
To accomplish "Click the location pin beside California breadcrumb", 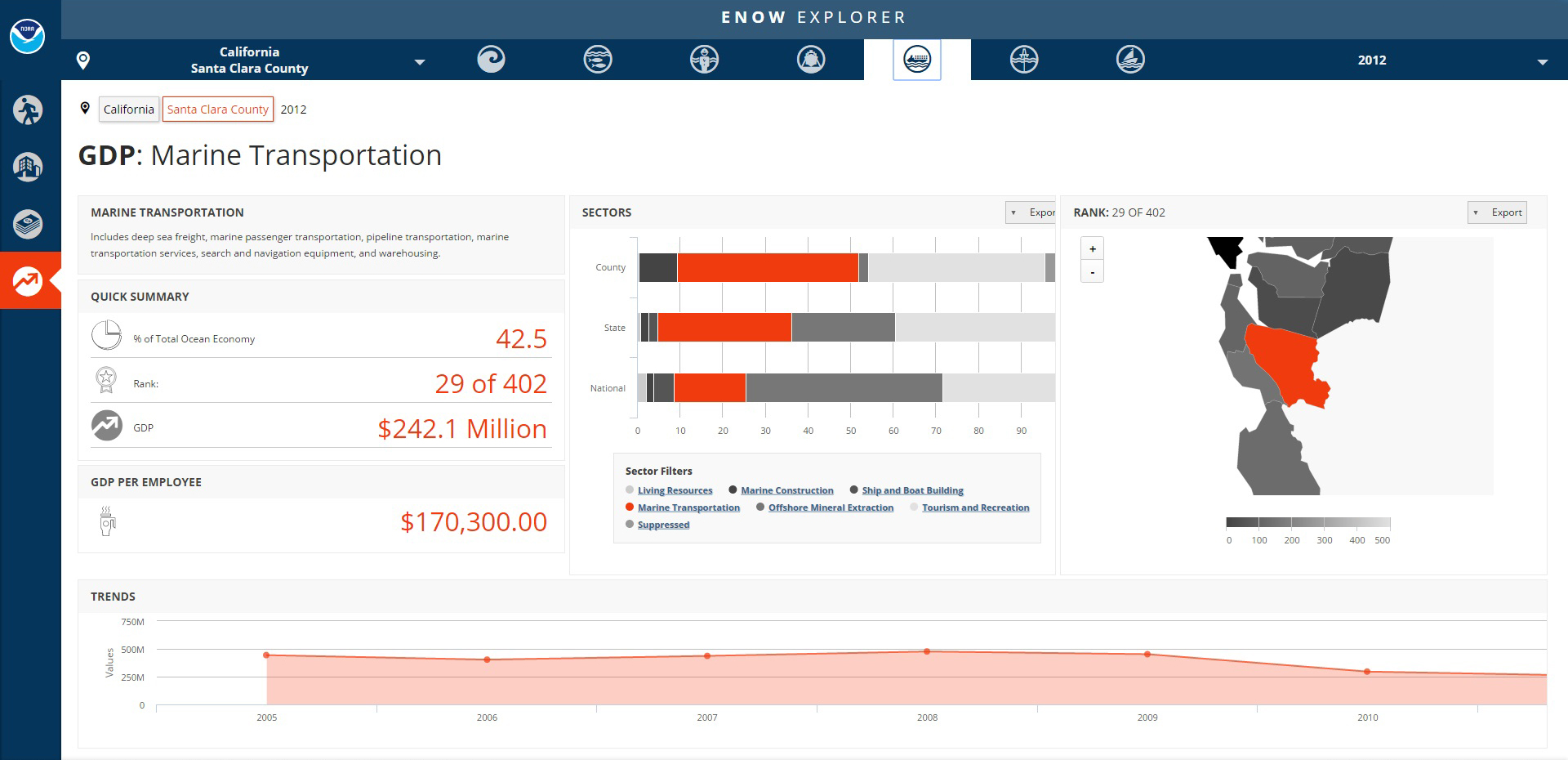I will coord(85,108).
